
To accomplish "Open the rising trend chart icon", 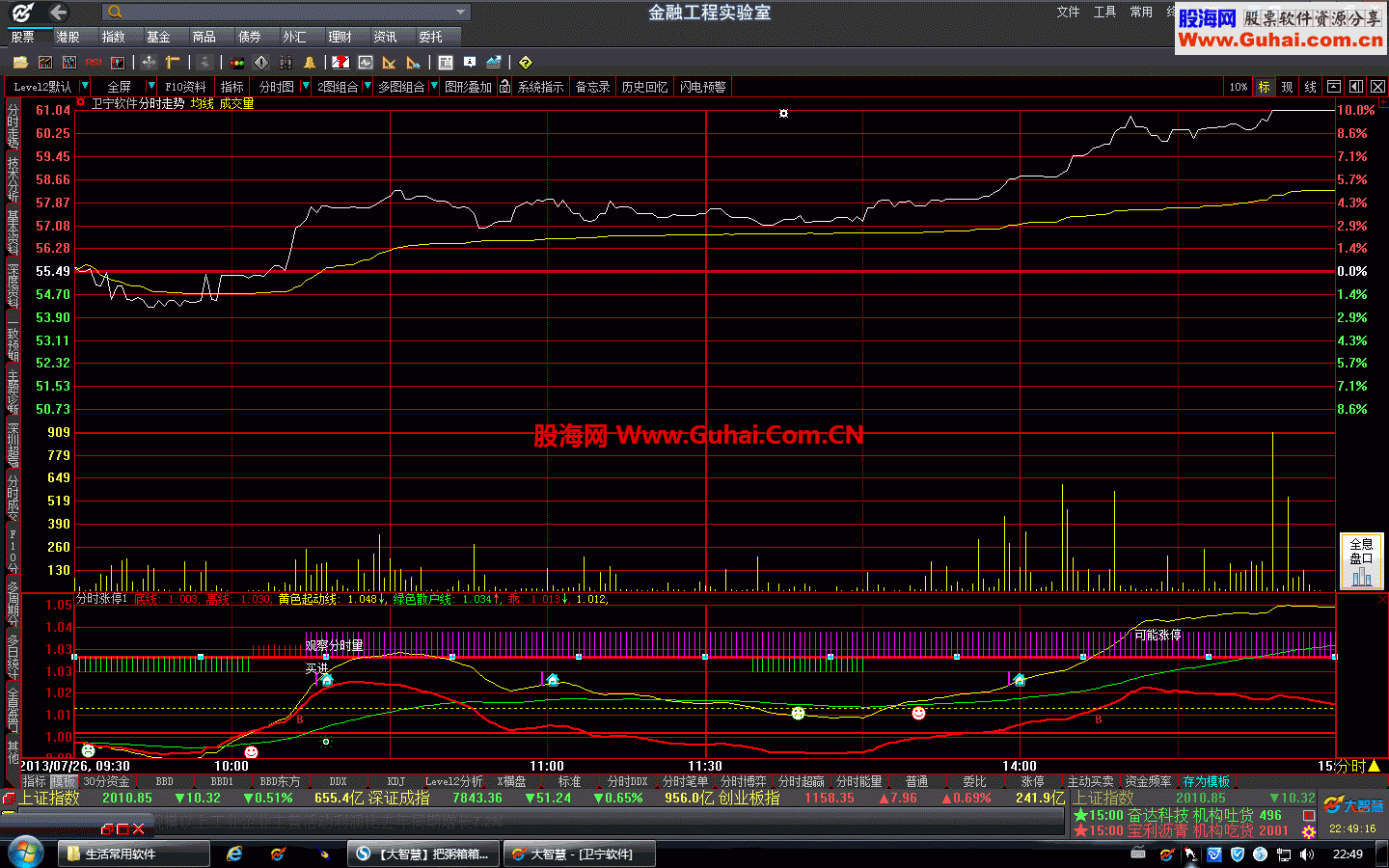I will click(494, 63).
